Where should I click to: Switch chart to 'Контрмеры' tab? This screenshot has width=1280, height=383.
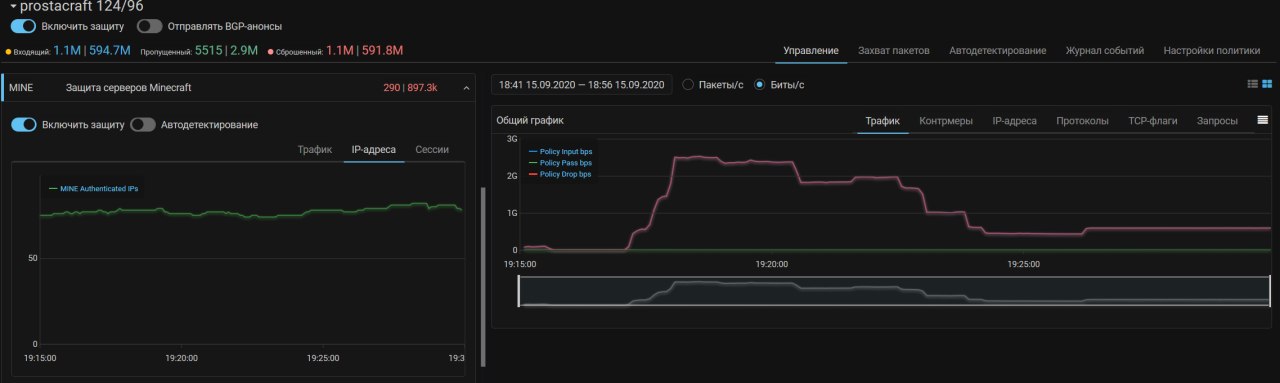(946, 121)
